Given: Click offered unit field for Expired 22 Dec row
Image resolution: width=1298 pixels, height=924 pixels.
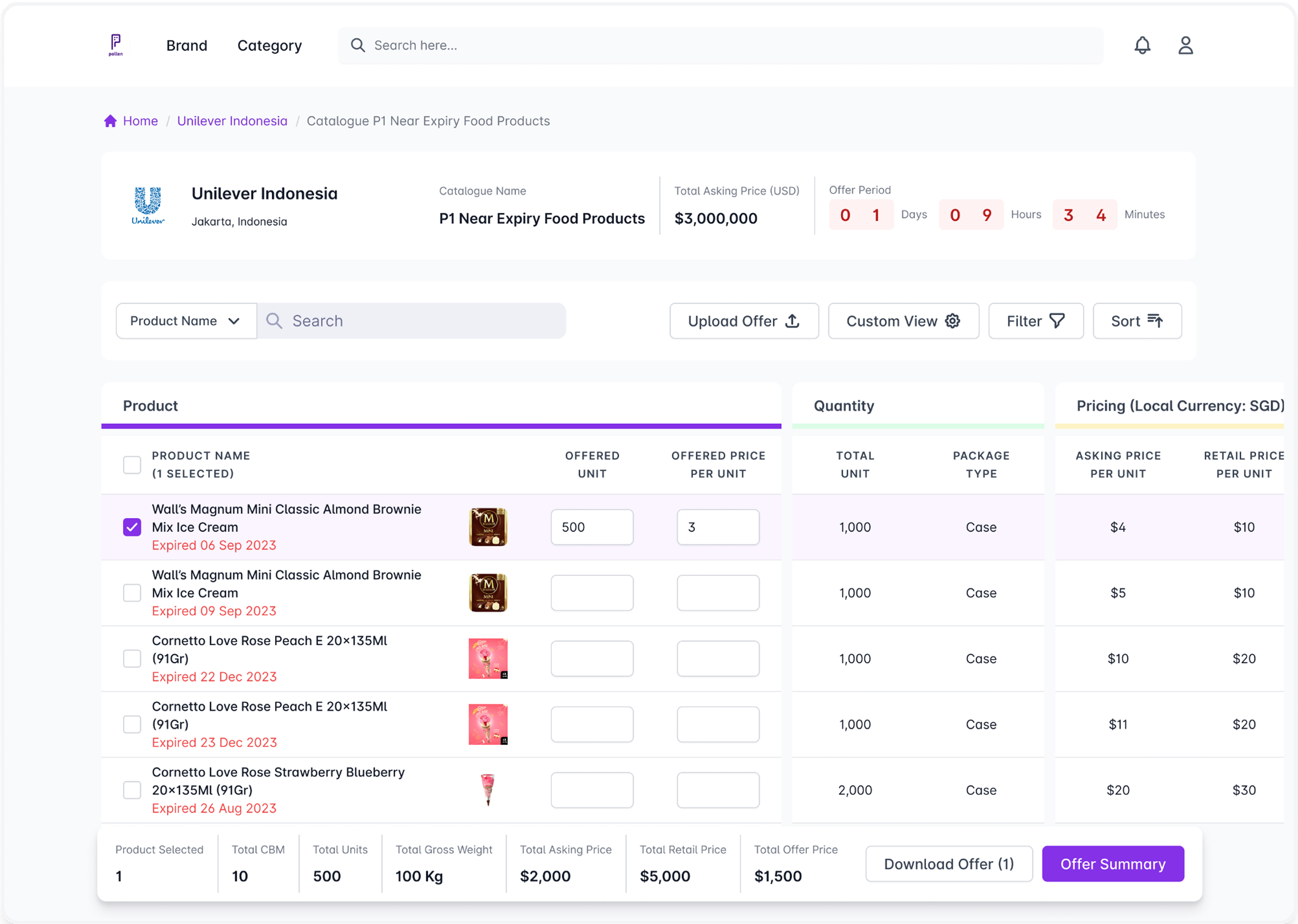Looking at the screenshot, I should [591, 658].
